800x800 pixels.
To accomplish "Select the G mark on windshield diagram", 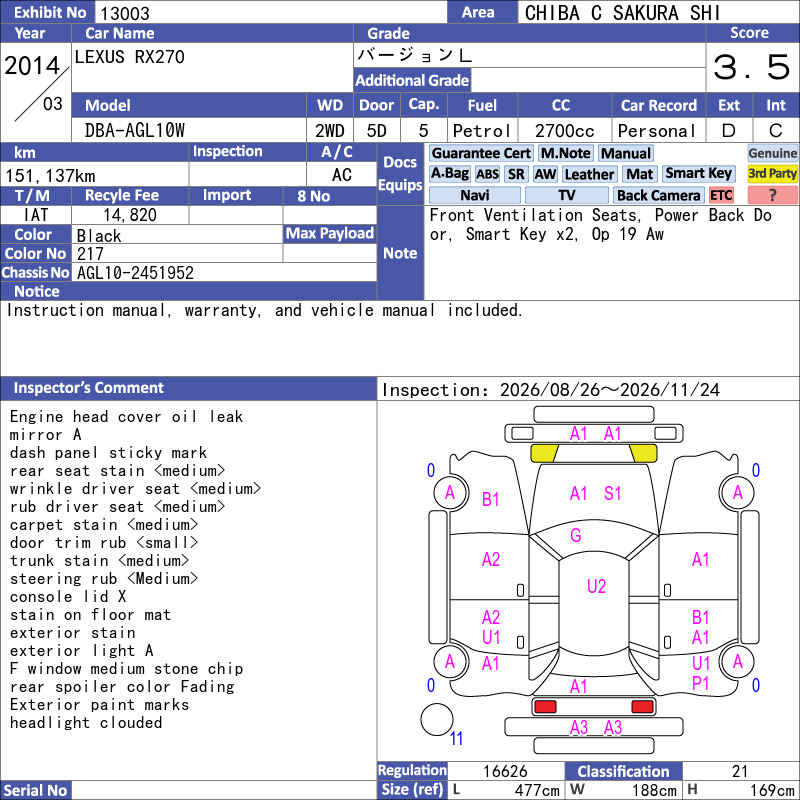I will (576, 535).
